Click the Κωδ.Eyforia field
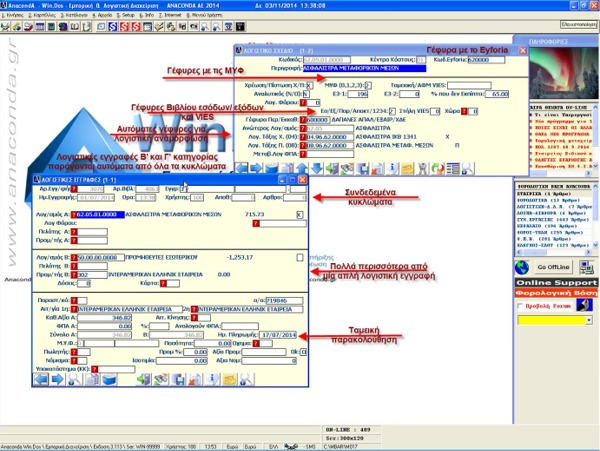This screenshot has width=600, height=451. (486, 60)
